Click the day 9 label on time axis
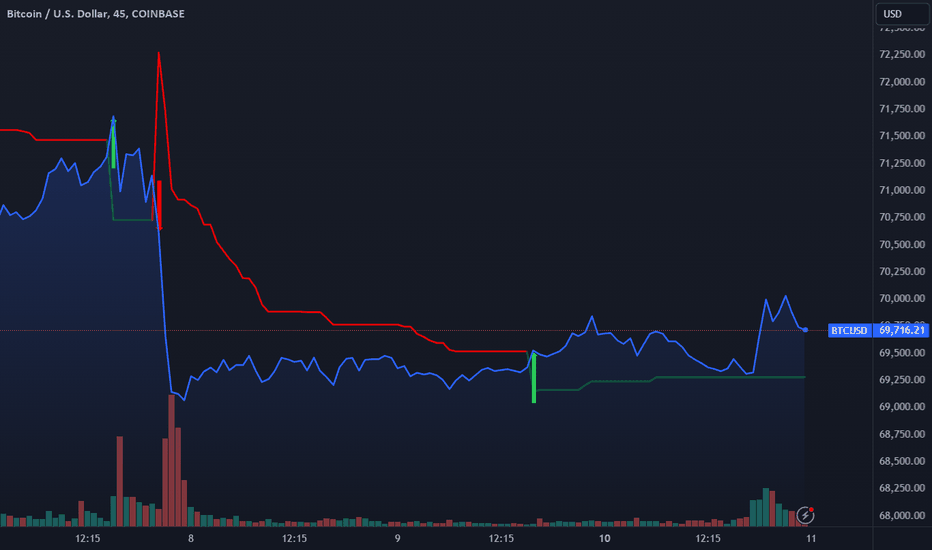 [x=397, y=539]
